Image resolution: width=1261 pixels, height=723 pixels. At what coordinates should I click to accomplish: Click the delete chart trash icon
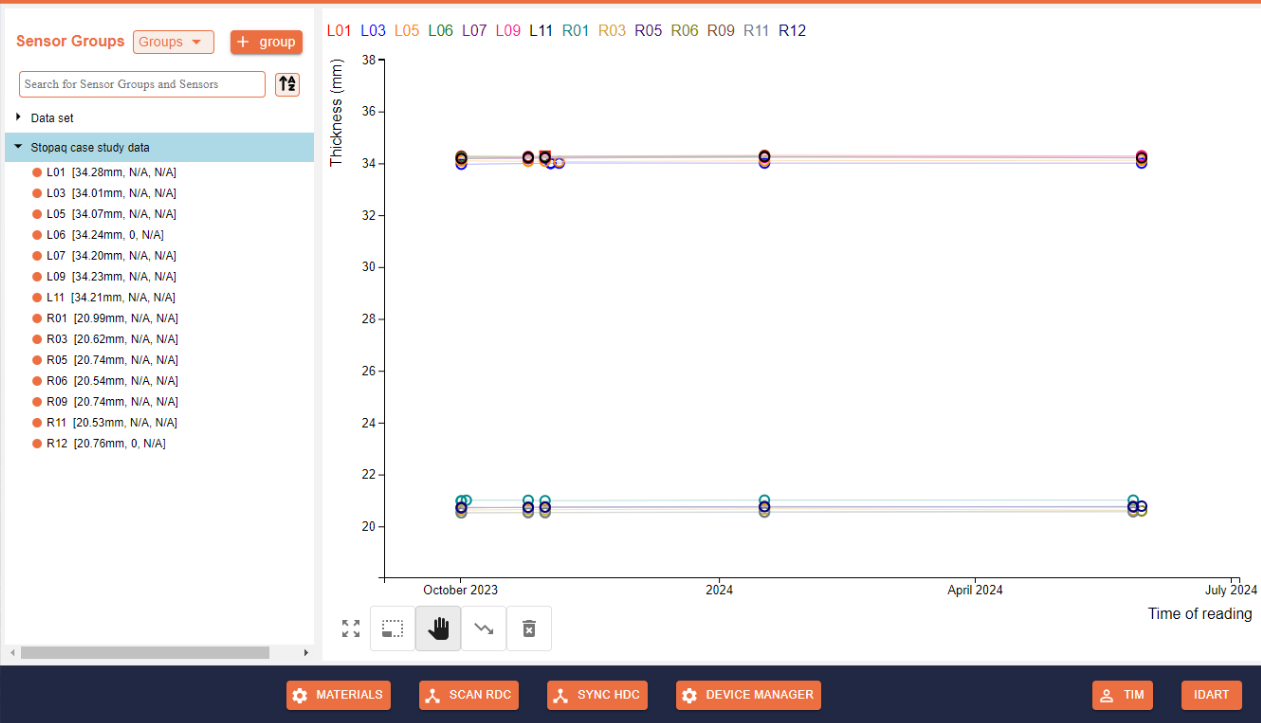pyautogui.click(x=529, y=628)
